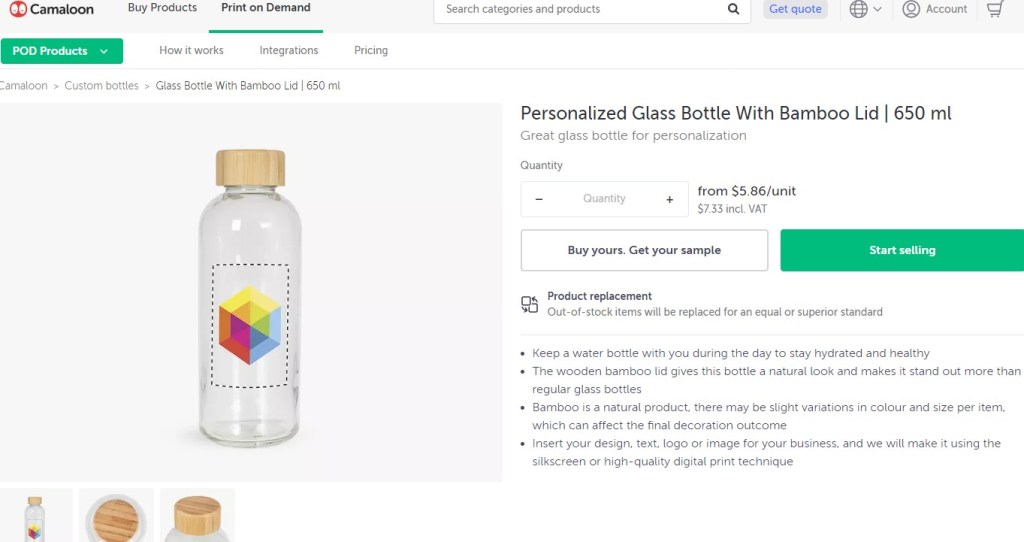Click Buy yours. Get your sample
1024x542 pixels.
coord(644,250)
